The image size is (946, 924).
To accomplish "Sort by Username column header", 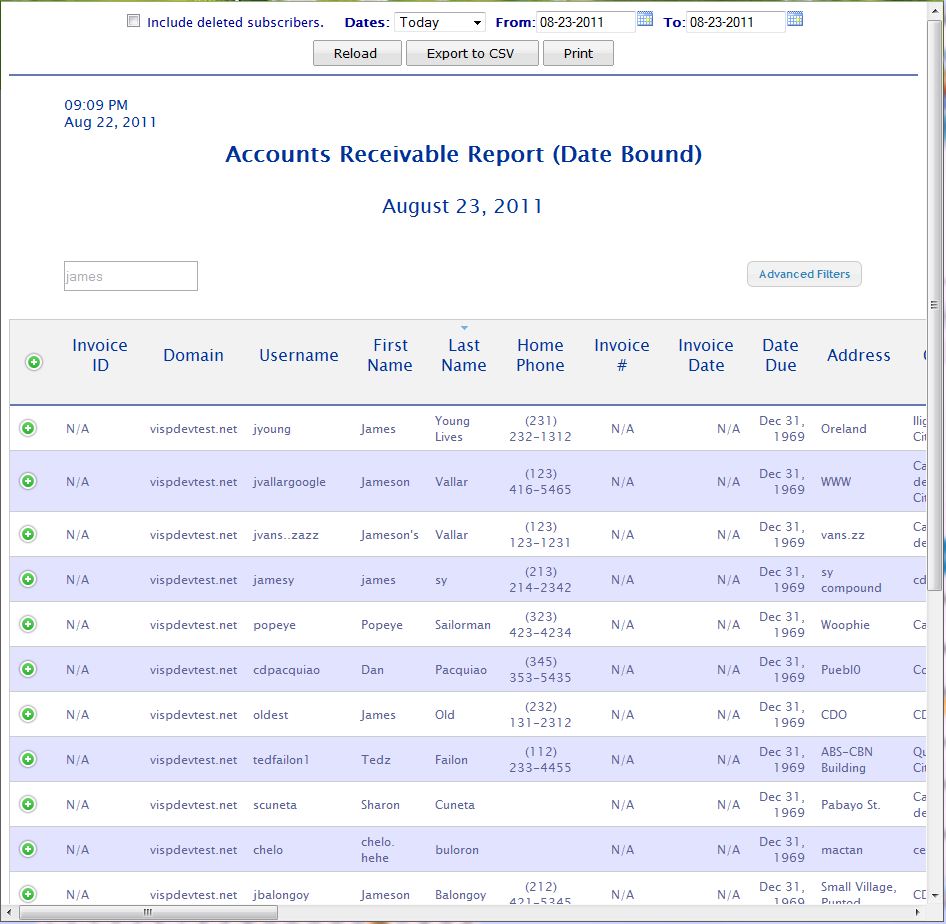I will [x=299, y=355].
